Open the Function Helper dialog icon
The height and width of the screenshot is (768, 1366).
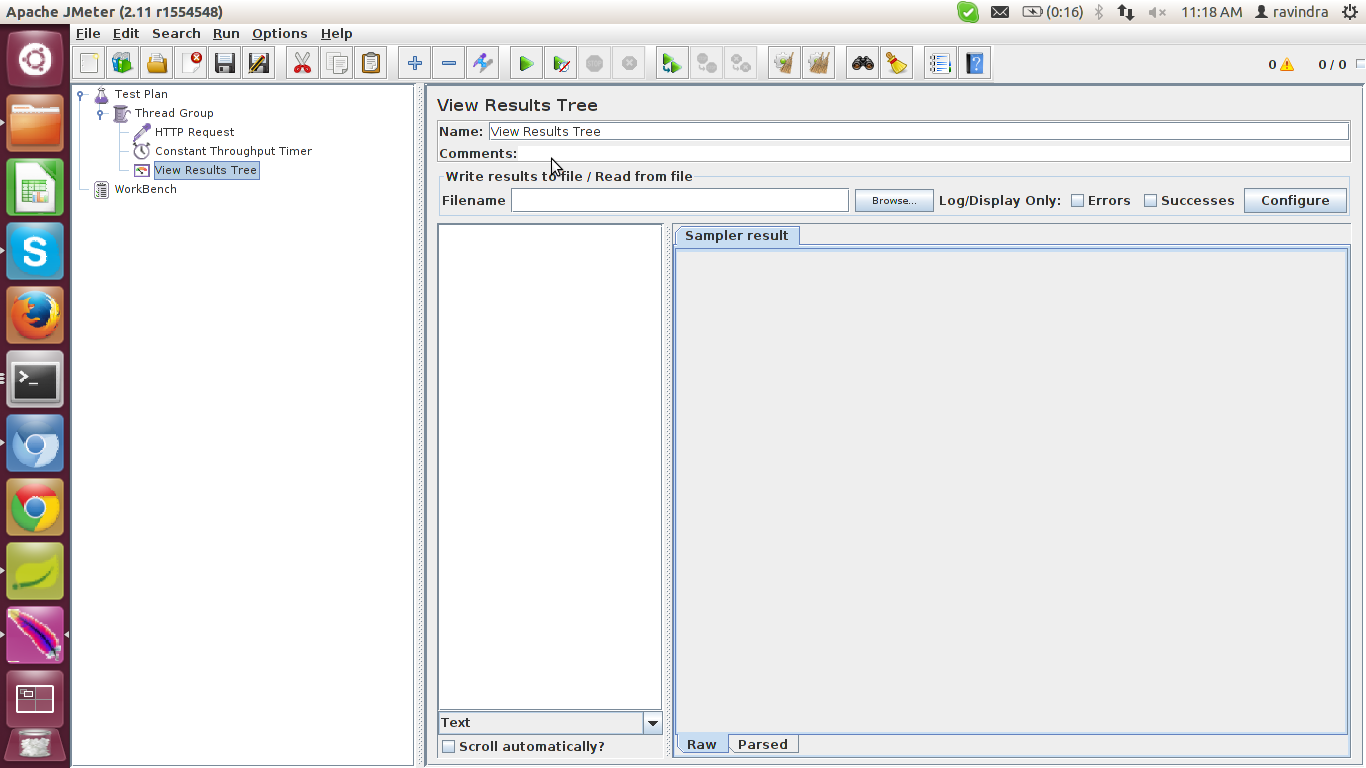point(941,64)
